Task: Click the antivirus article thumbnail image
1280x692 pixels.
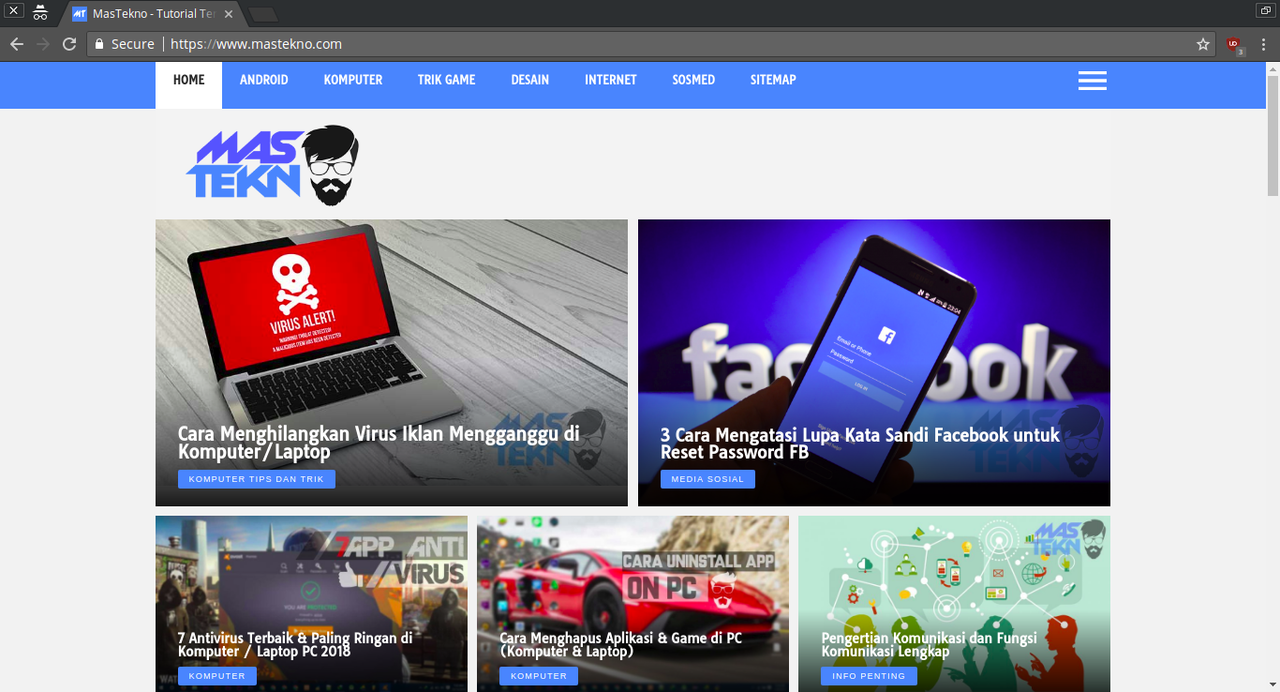Action: point(311,570)
